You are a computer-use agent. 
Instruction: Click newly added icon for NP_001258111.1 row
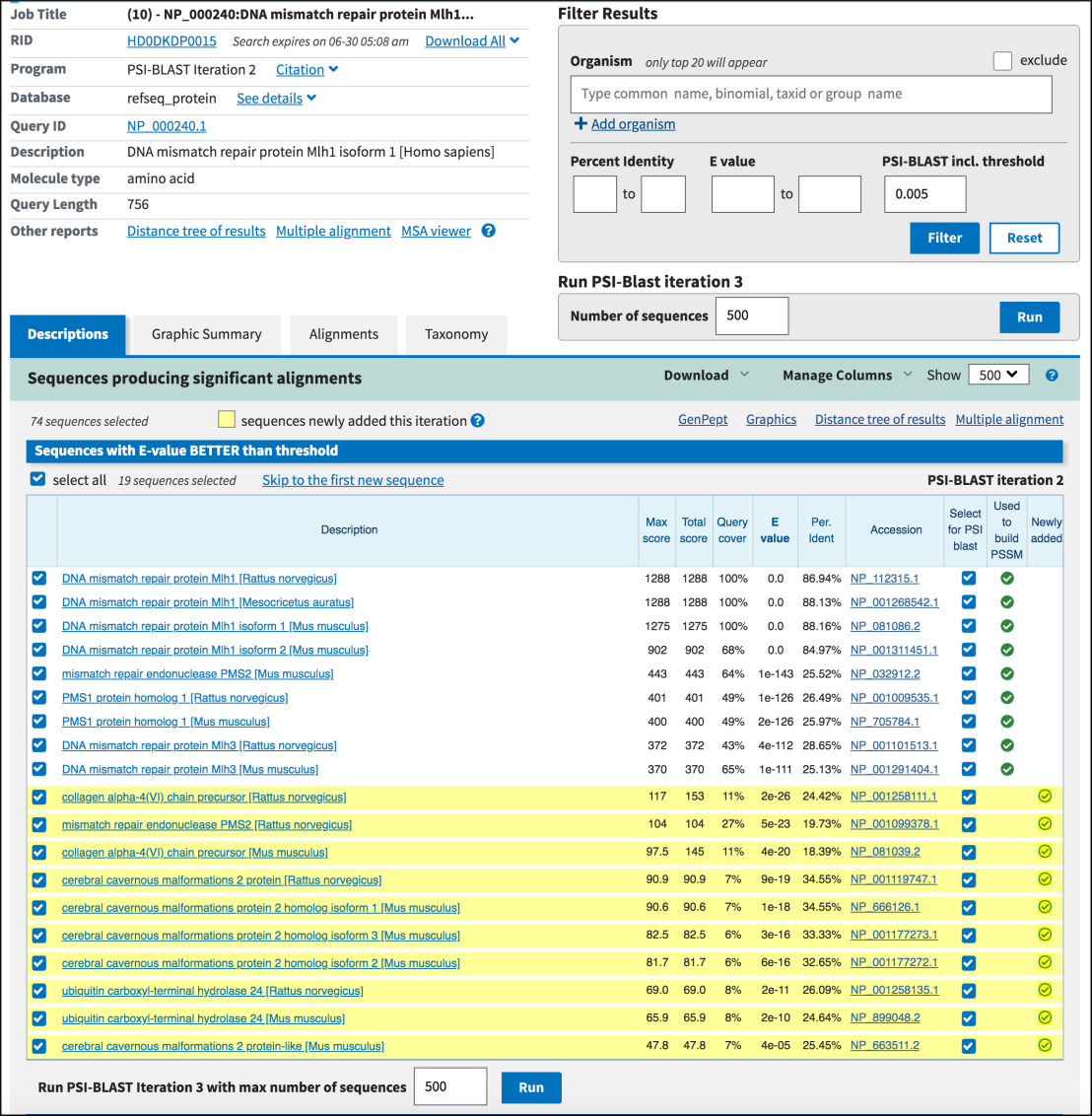1045,797
